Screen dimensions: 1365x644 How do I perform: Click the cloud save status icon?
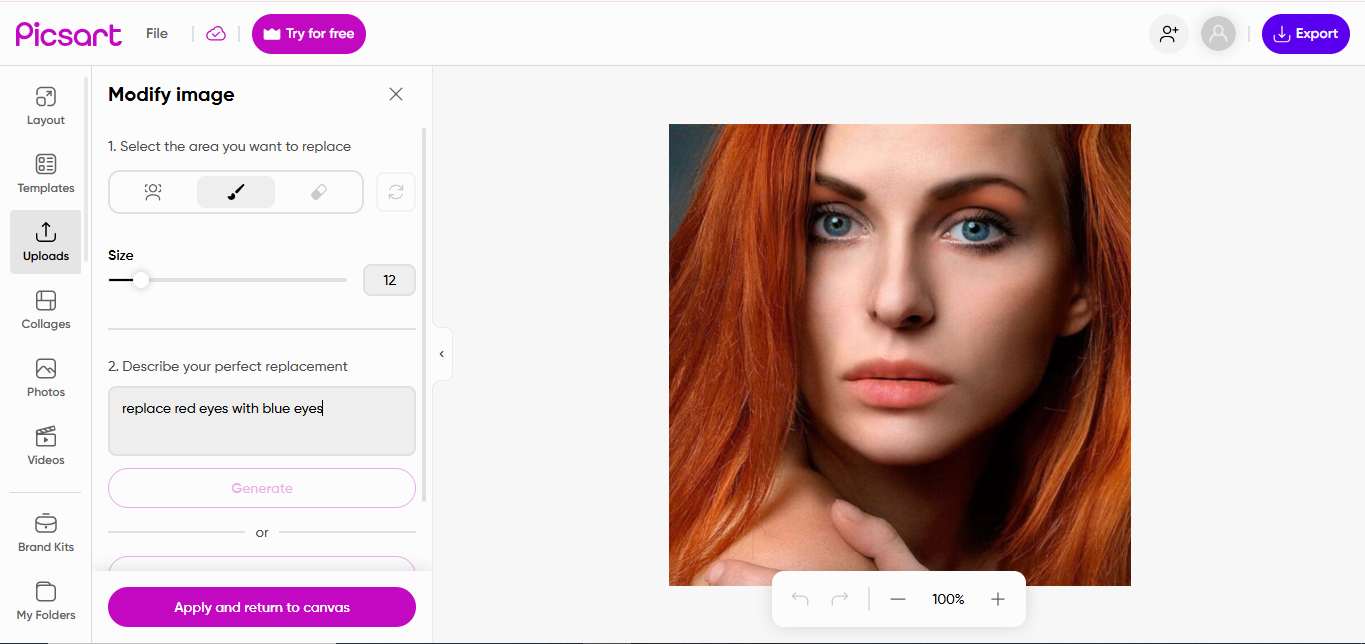(215, 33)
